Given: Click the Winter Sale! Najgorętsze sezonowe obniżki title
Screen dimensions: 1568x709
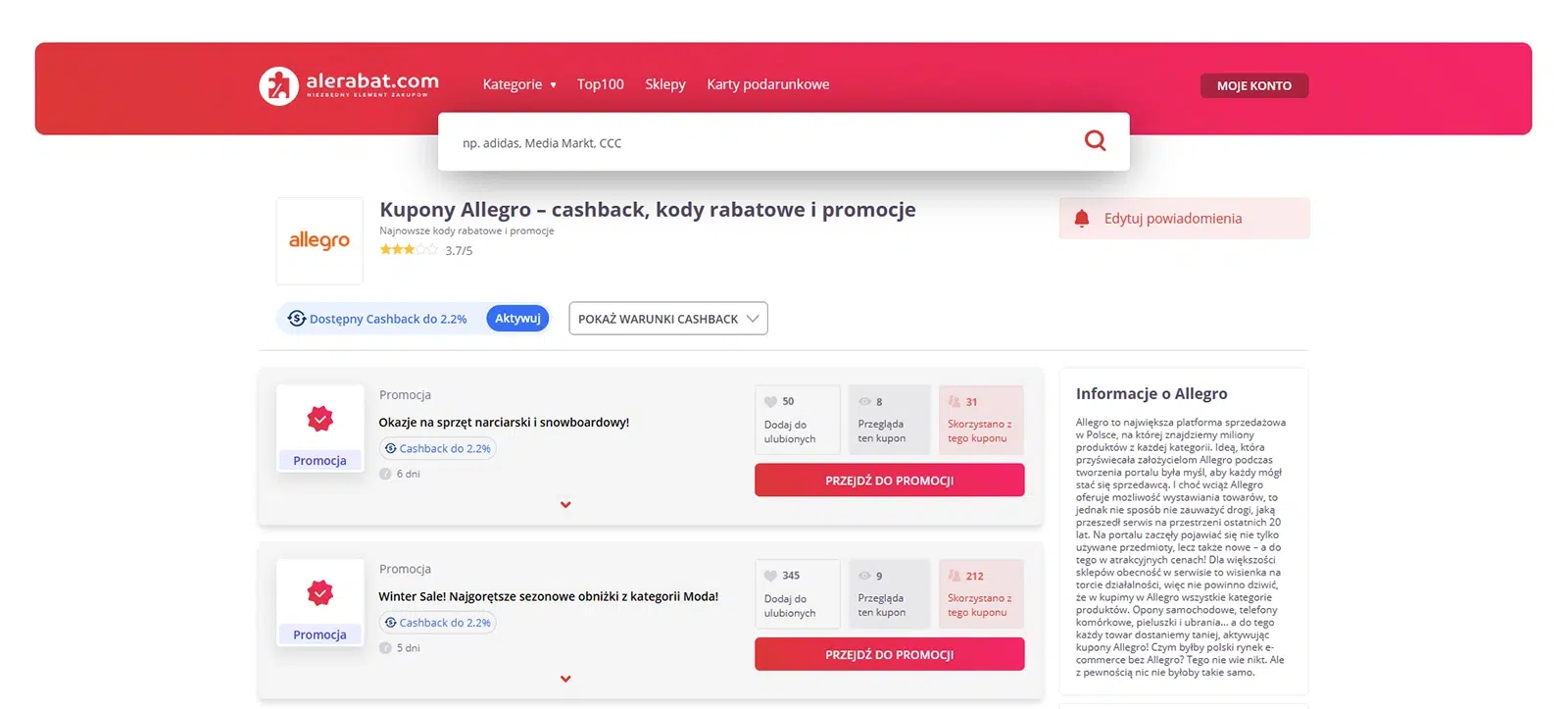Looking at the screenshot, I should coord(549,596).
